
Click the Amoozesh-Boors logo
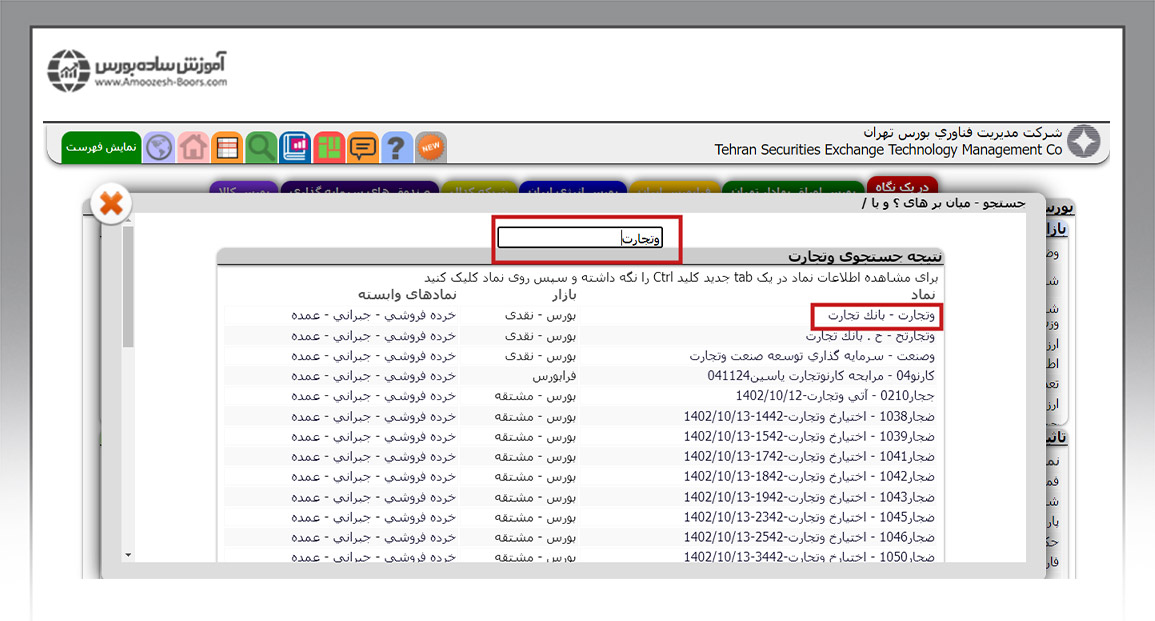(137, 70)
